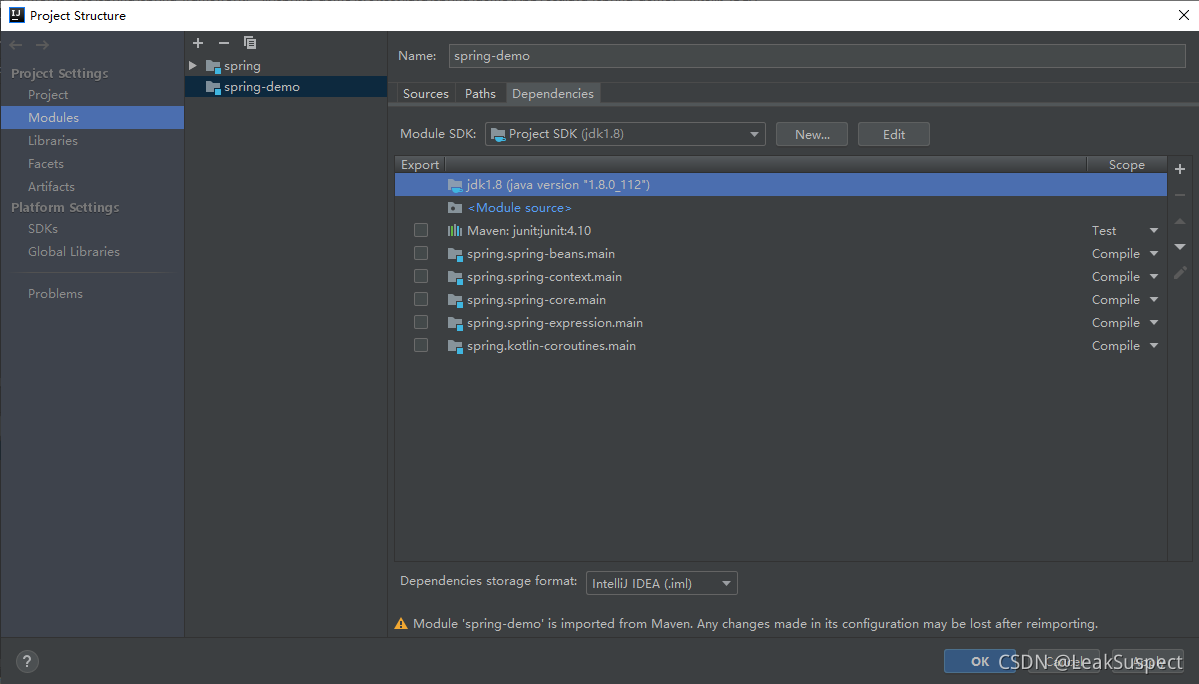This screenshot has height=684, width=1199.
Task: Click the <Module source> entry
Action: pos(519,208)
